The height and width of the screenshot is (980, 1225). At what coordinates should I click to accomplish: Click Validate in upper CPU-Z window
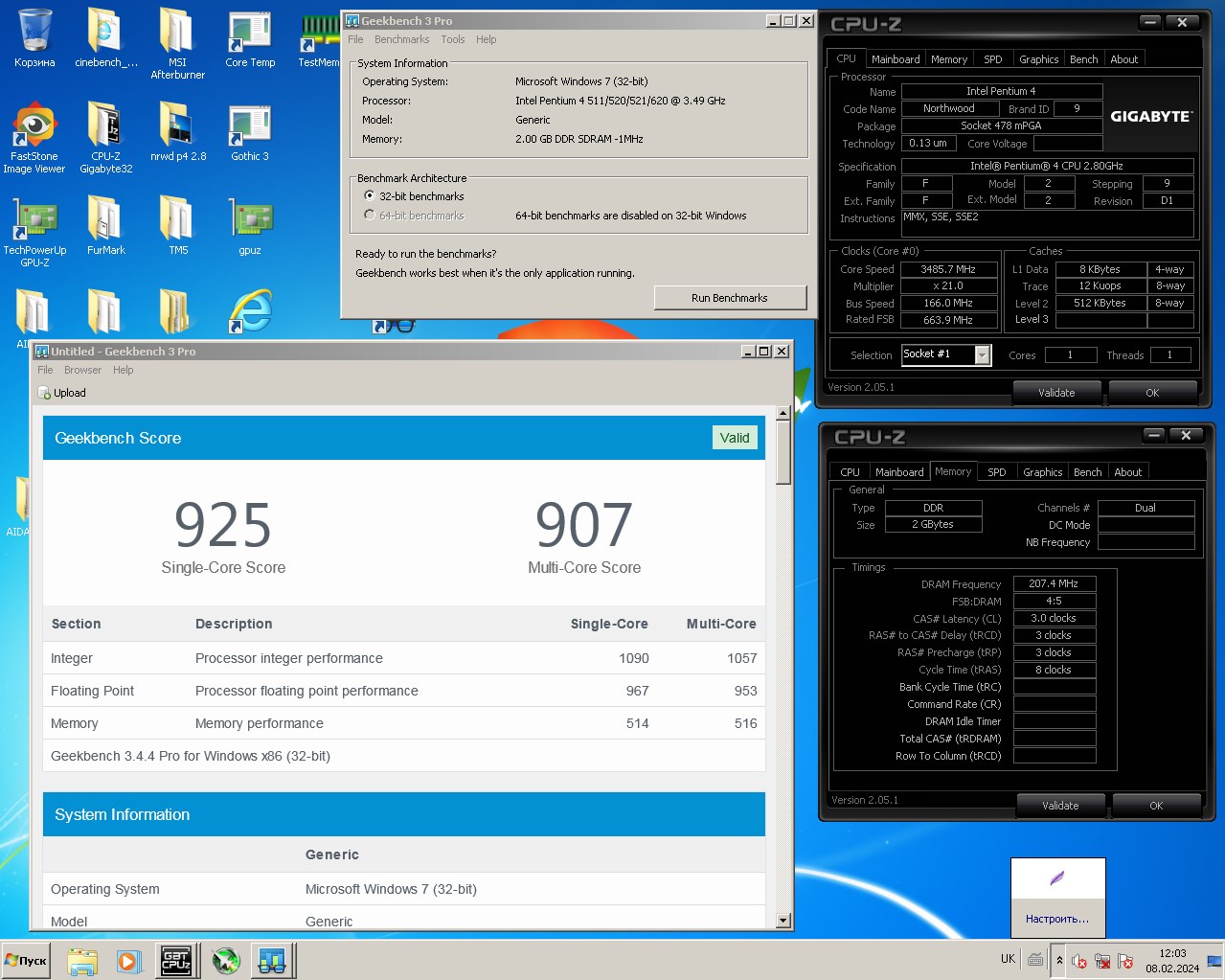pos(1057,393)
